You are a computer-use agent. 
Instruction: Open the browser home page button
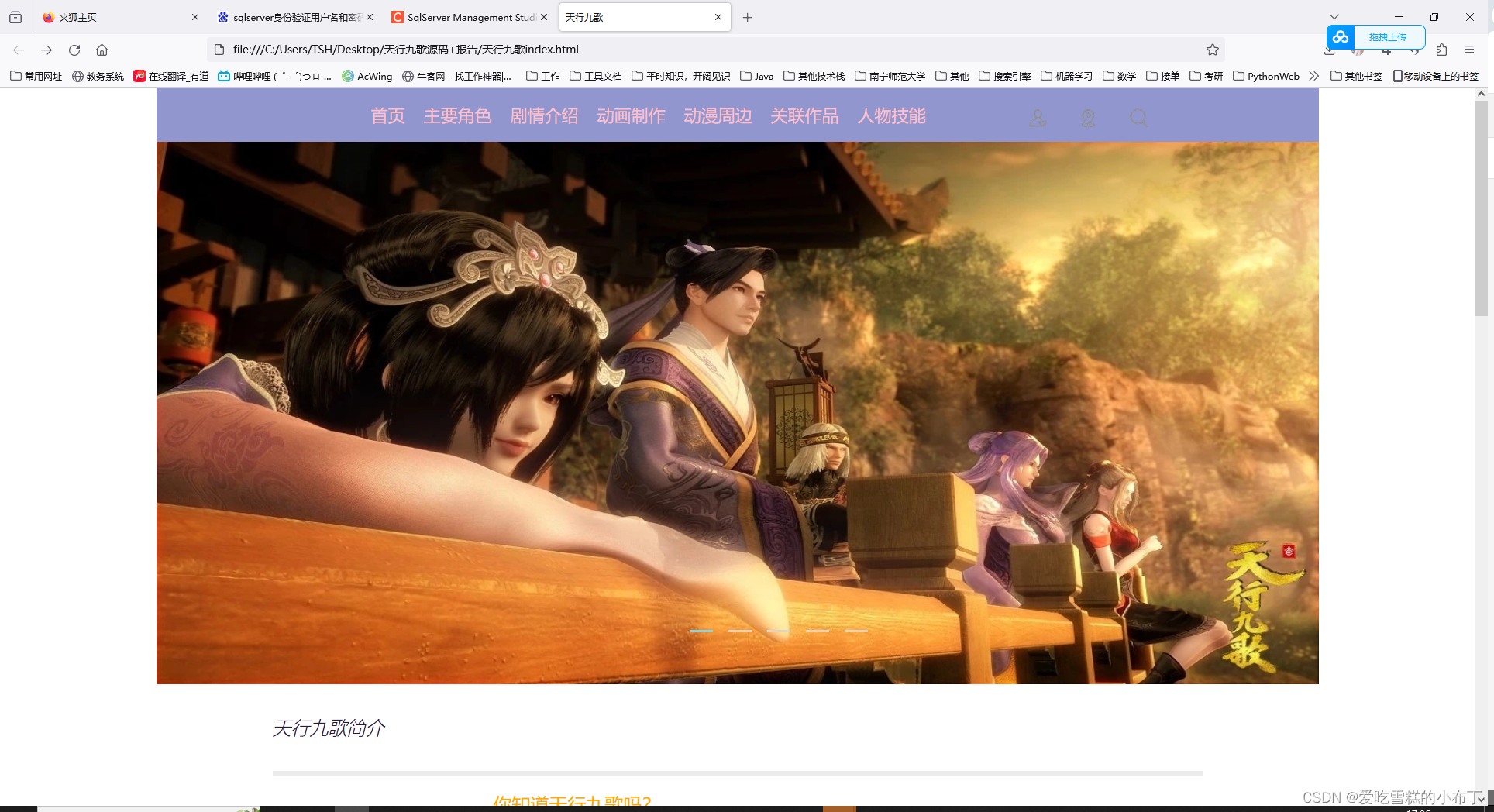102,50
